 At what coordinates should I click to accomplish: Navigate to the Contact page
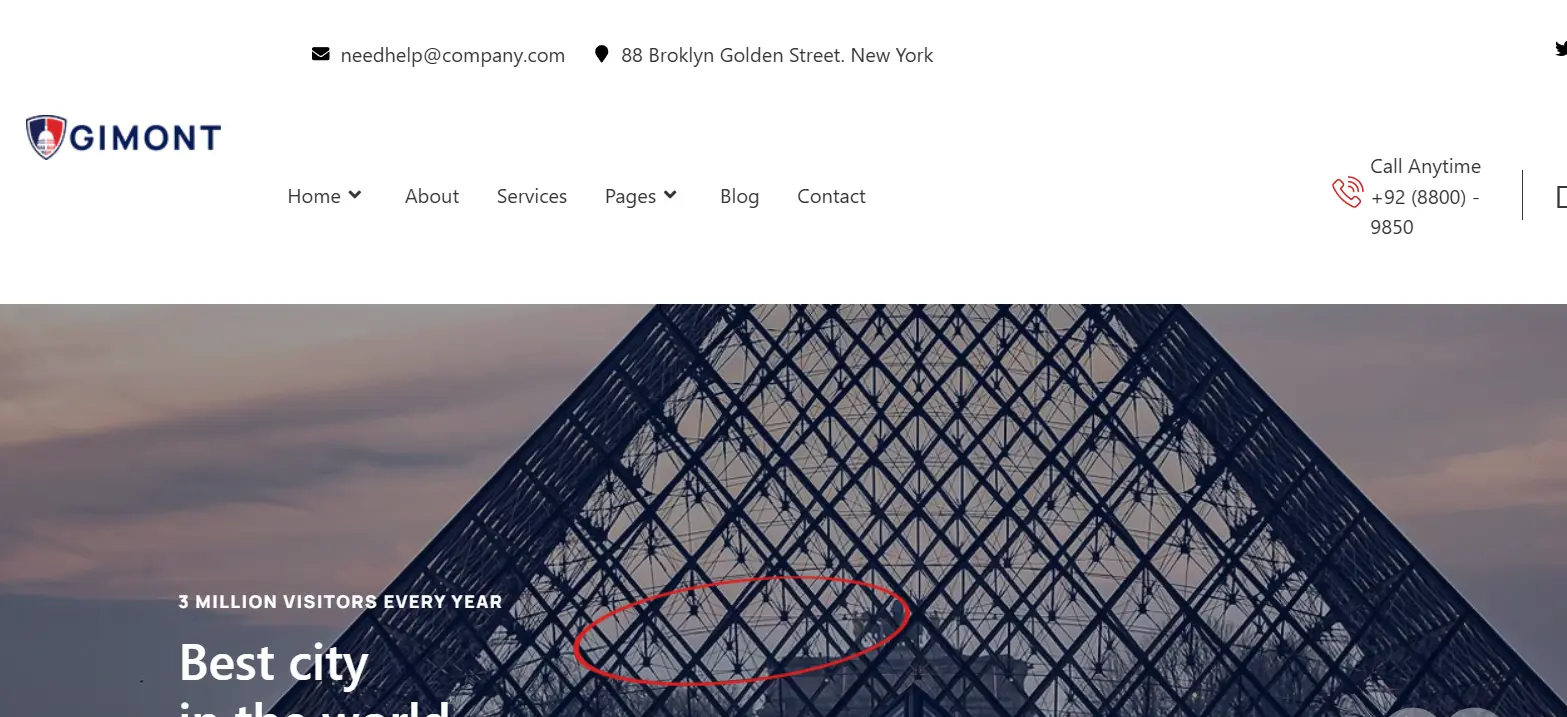coord(831,196)
